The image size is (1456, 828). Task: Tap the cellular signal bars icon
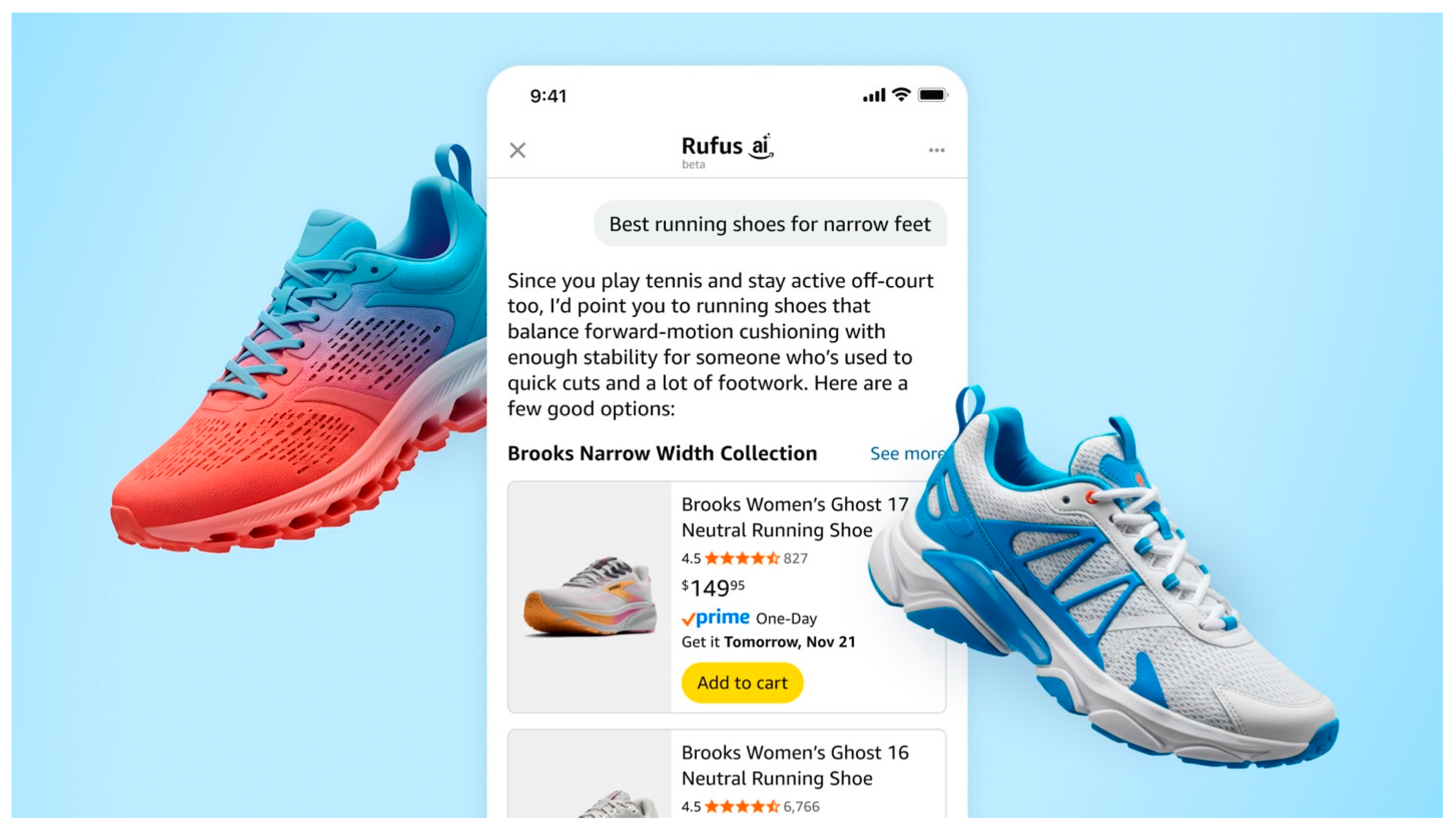[874, 95]
